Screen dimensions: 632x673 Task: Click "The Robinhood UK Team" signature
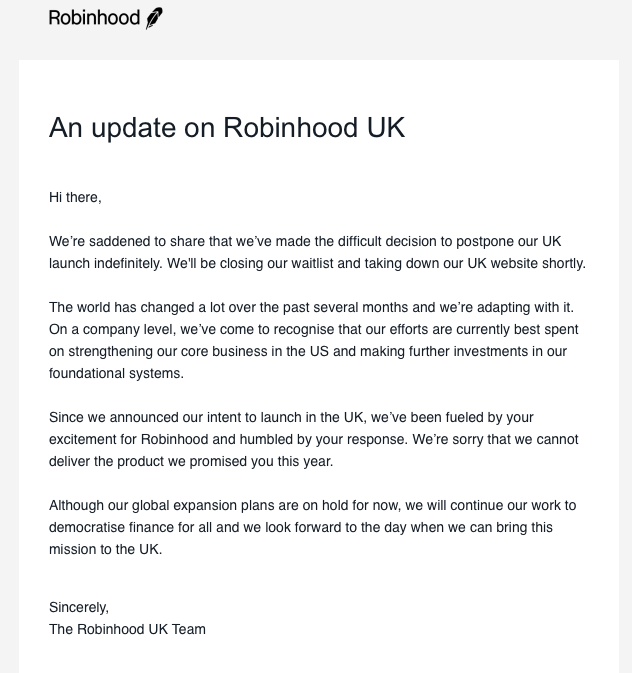(127, 629)
